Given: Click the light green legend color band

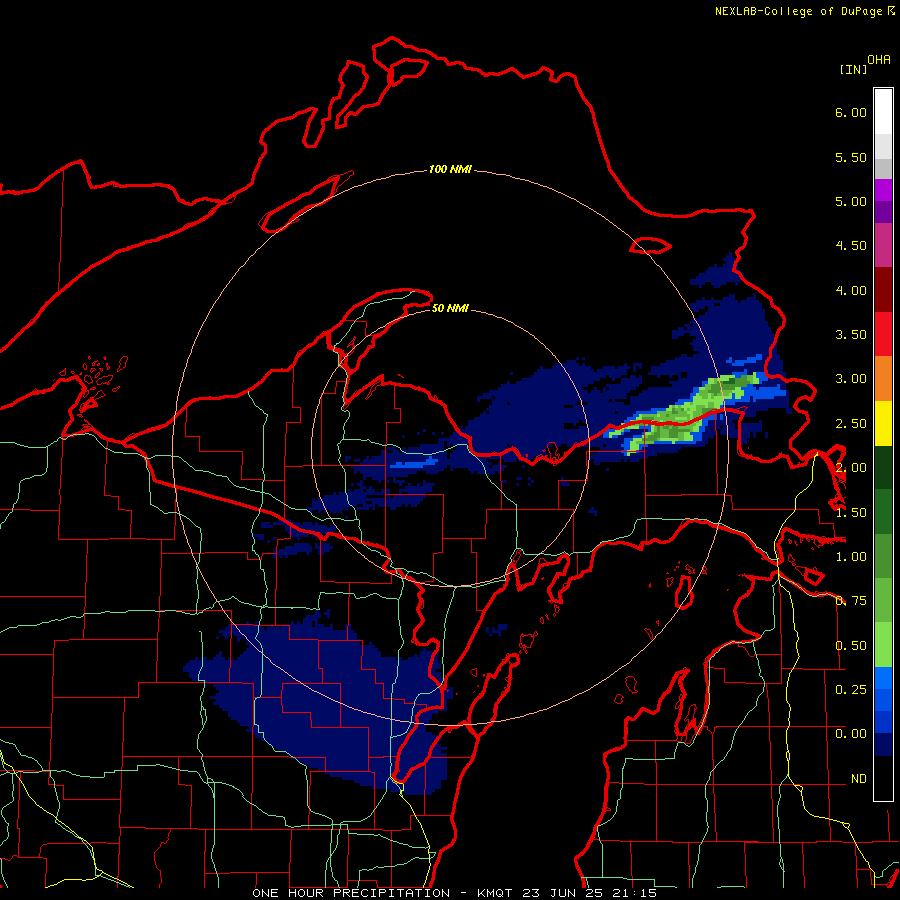Looking at the screenshot, I should [x=883, y=645].
